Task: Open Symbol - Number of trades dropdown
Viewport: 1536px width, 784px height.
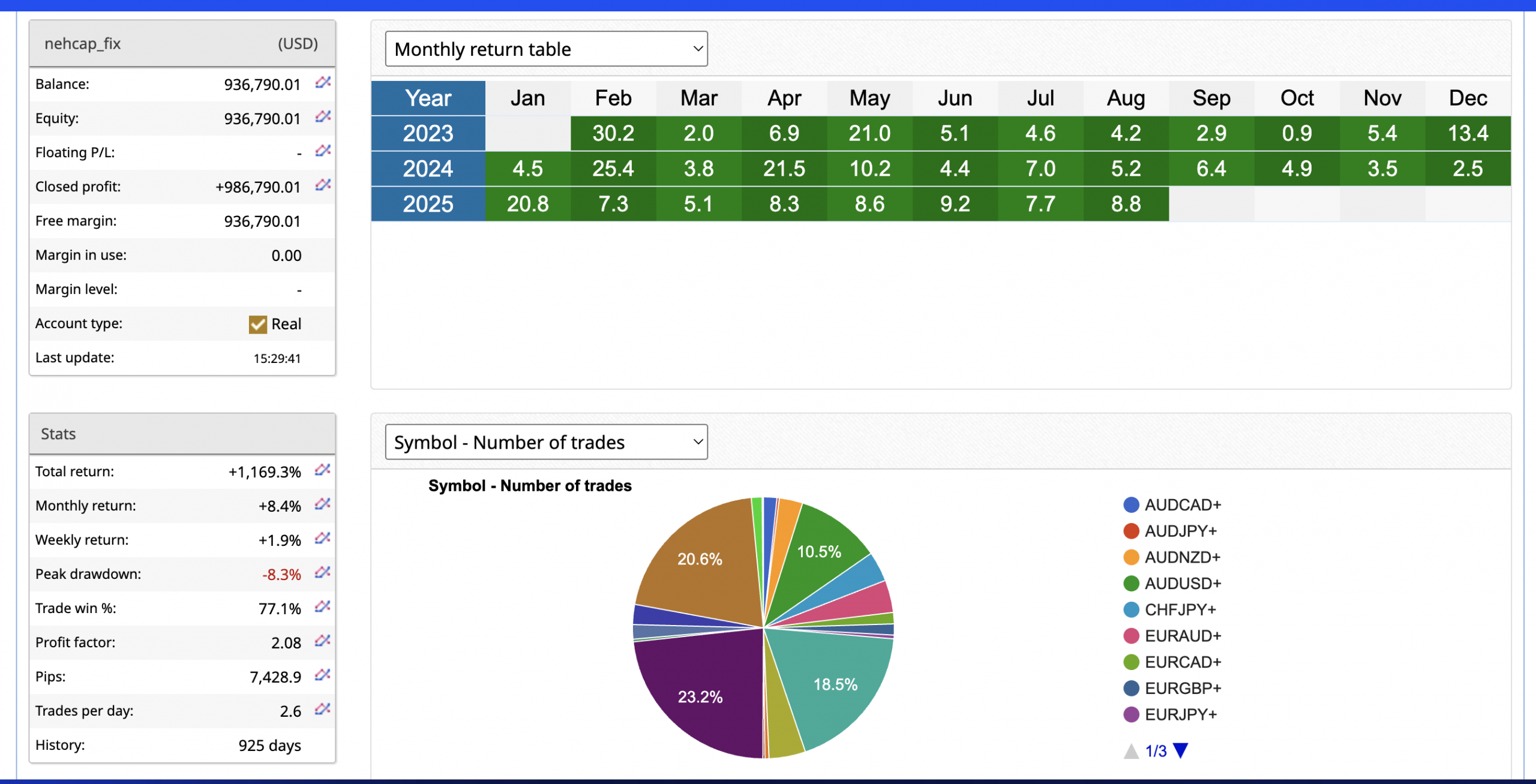Action: pyautogui.click(x=546, y=442)
